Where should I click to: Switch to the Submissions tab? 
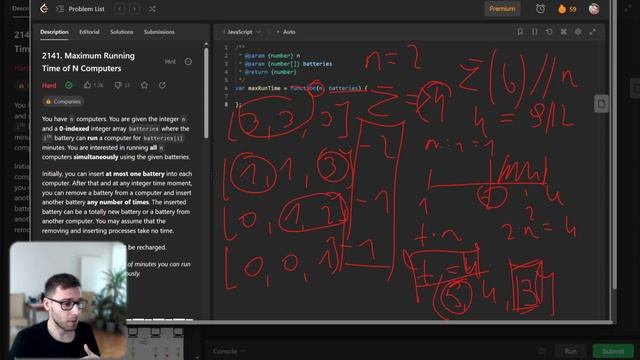pyautogui.click(x=159, y=32)
